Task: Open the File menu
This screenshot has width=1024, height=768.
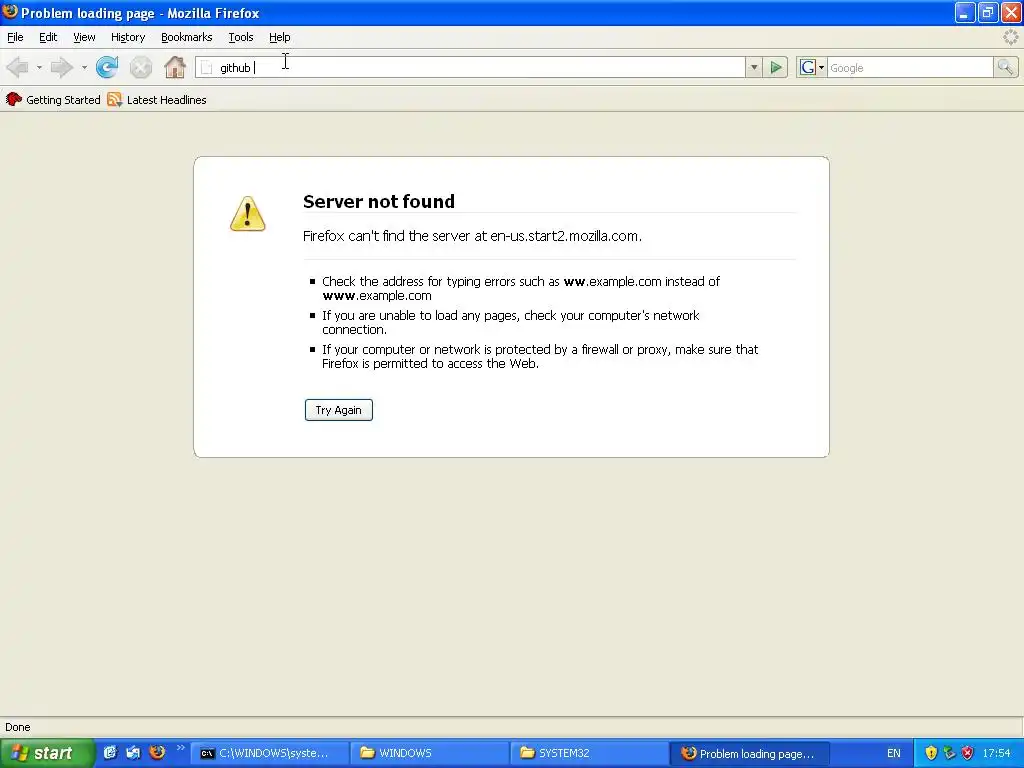Action: point(15,37)
